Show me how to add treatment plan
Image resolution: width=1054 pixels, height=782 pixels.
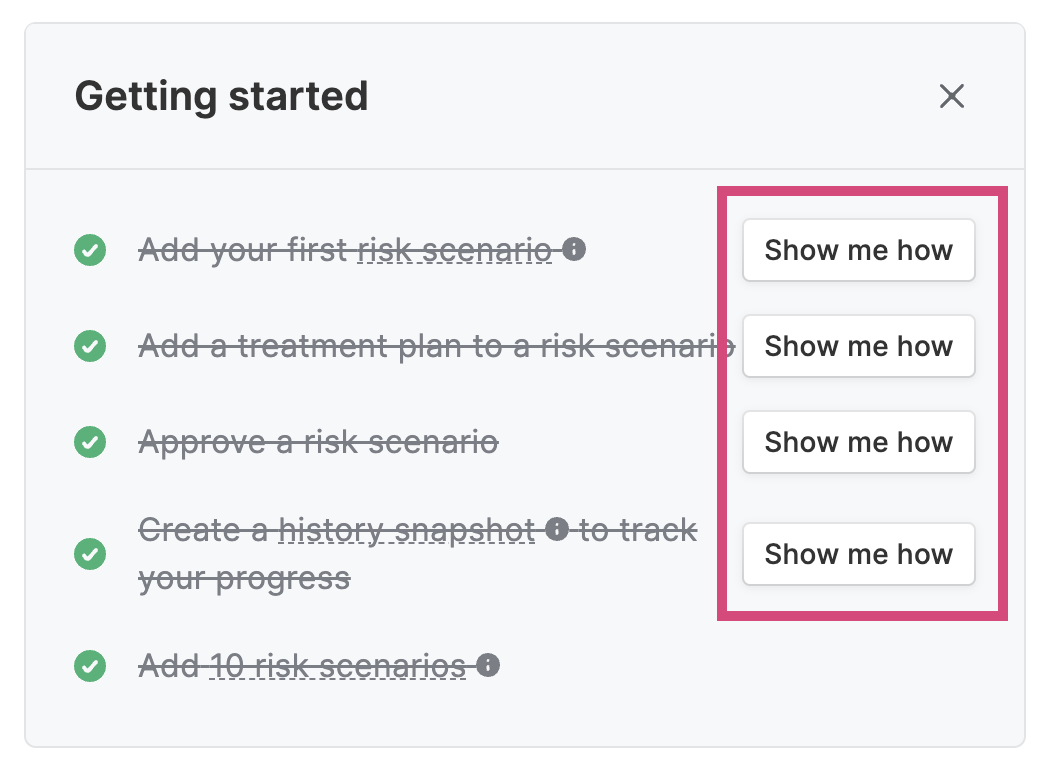858,346
